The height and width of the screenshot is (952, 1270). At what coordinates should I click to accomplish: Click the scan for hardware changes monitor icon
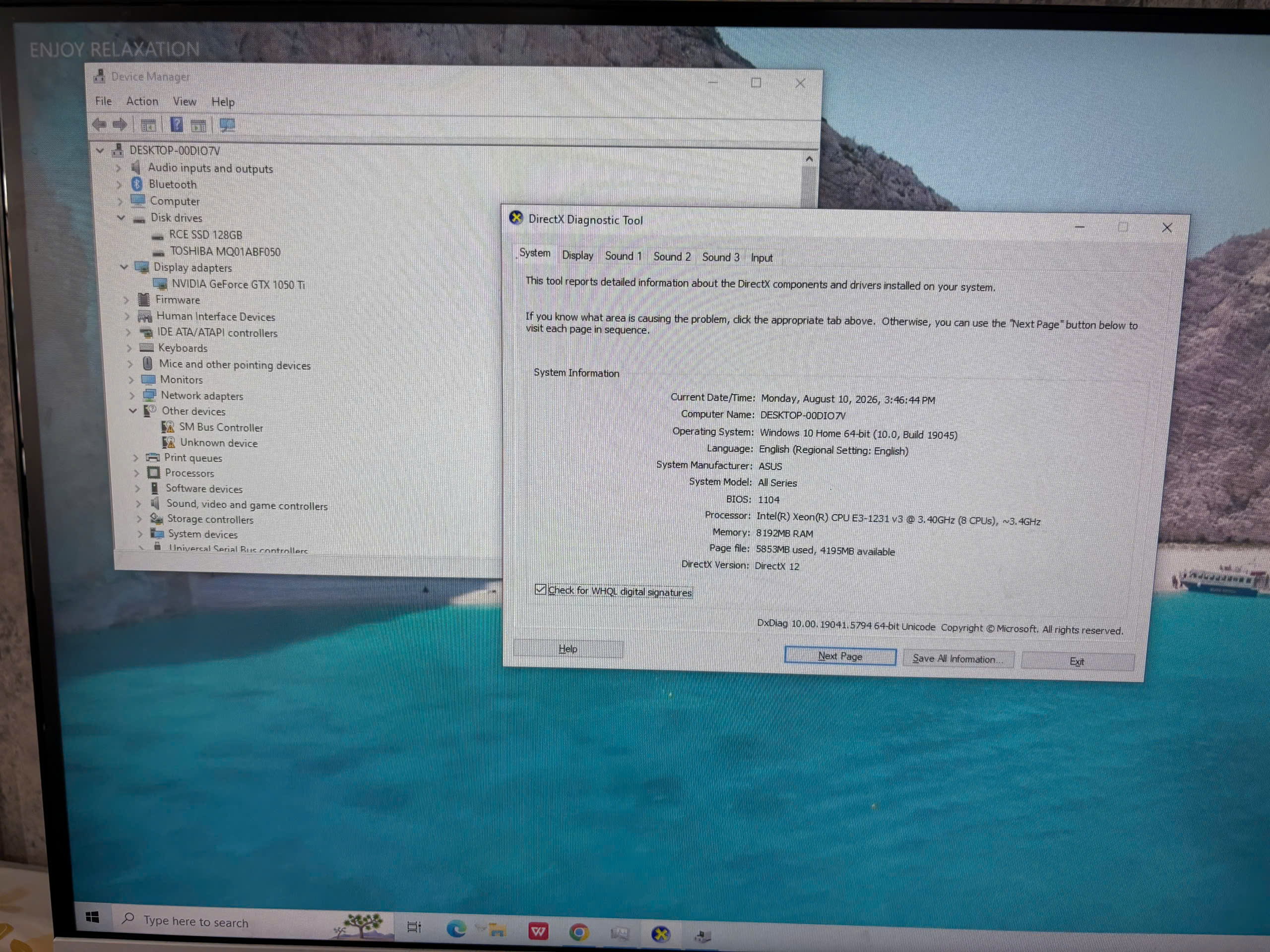click(227, 125)
